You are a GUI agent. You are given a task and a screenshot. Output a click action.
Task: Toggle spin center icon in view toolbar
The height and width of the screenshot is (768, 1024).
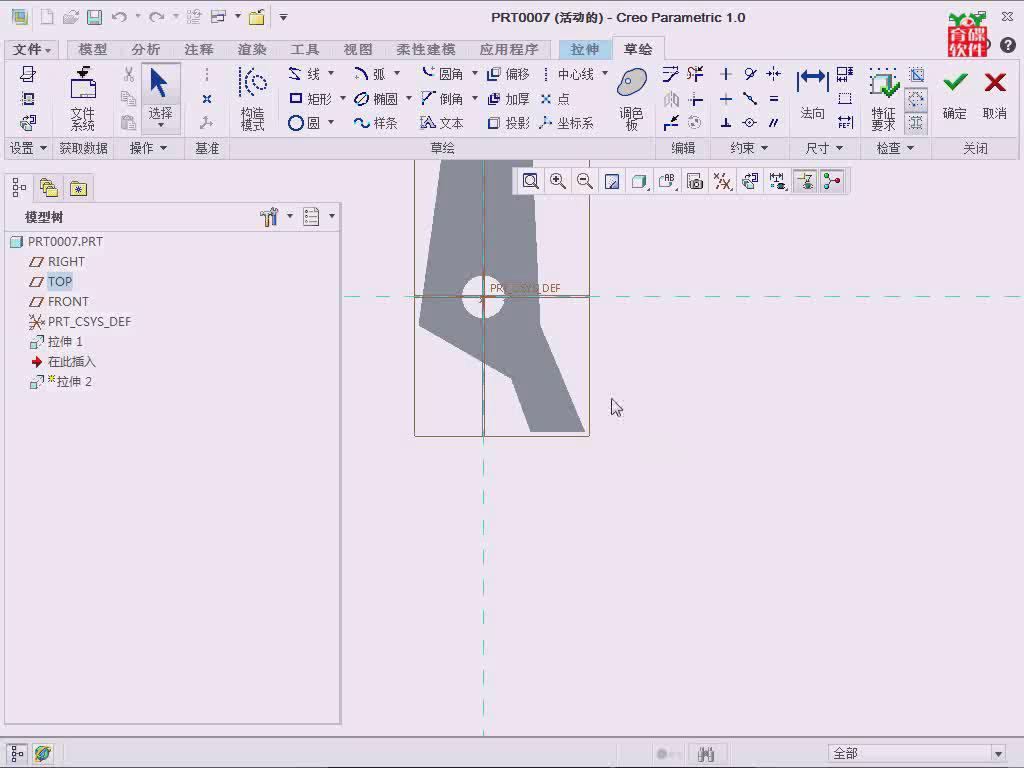(832, 182)
